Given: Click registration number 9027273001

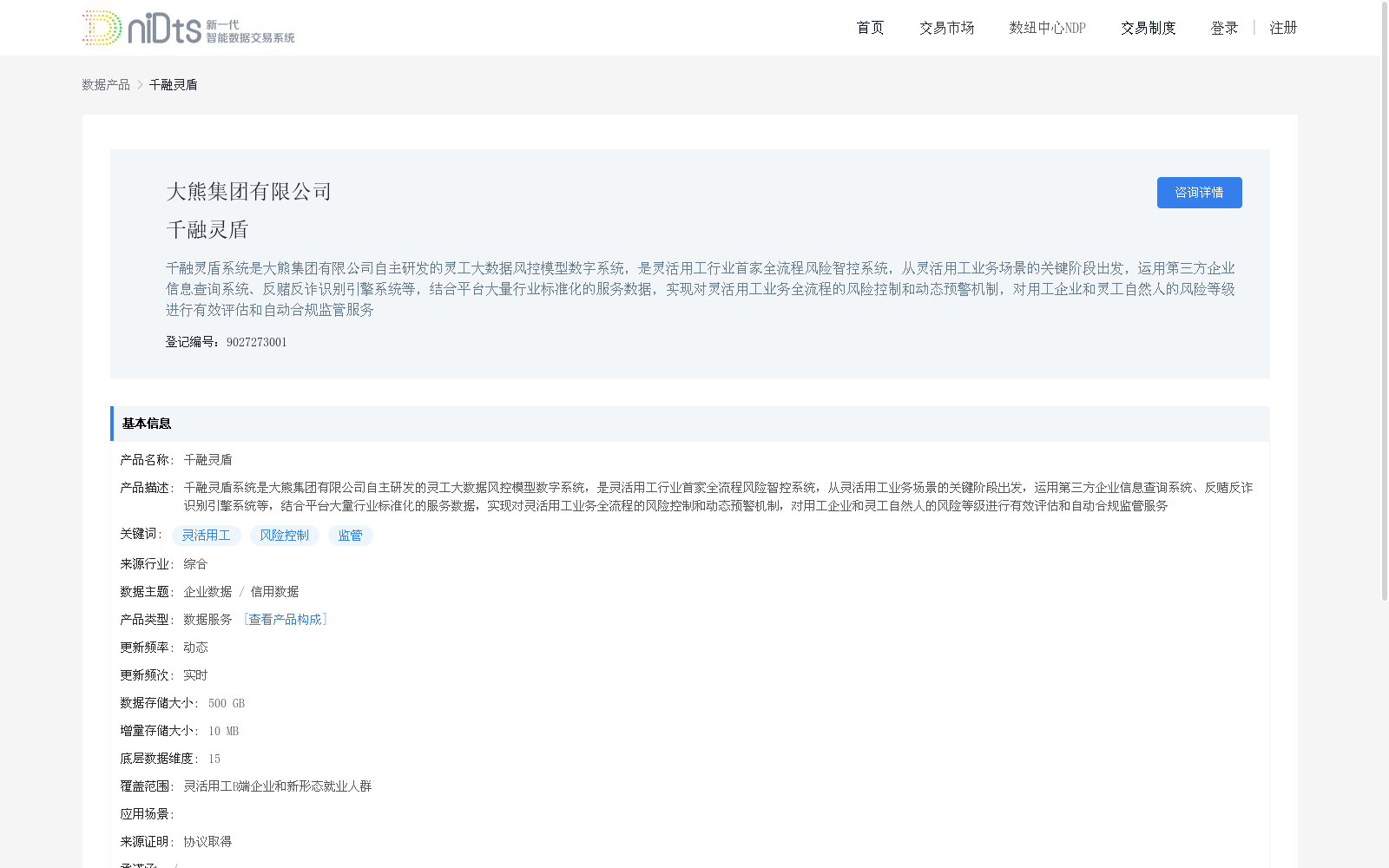Looking at the screenshot, I should point(256,342).
